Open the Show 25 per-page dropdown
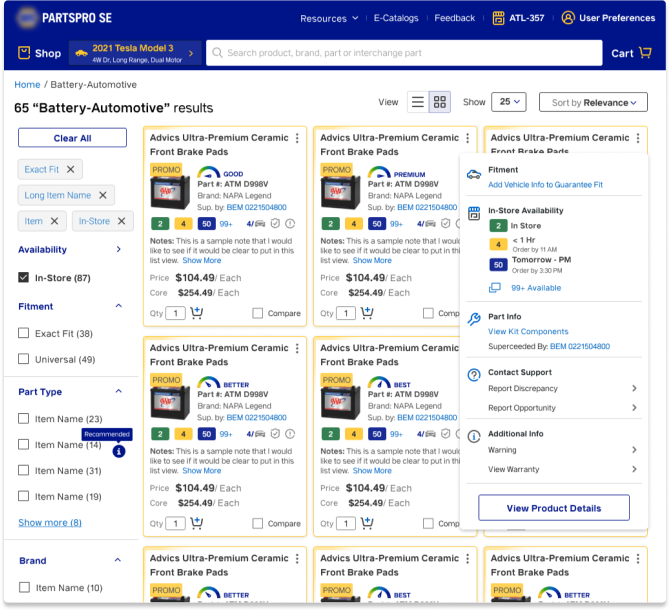The width and height of the screenshot is (670, 611). point(508,102)
